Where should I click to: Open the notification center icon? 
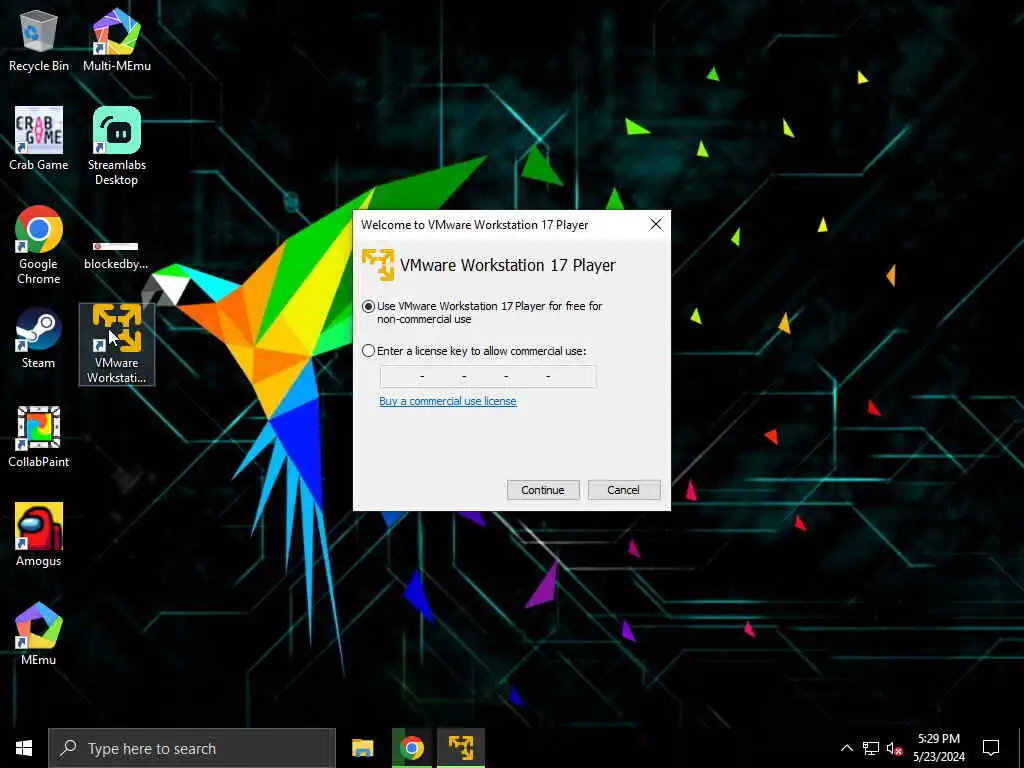point(991,748)
